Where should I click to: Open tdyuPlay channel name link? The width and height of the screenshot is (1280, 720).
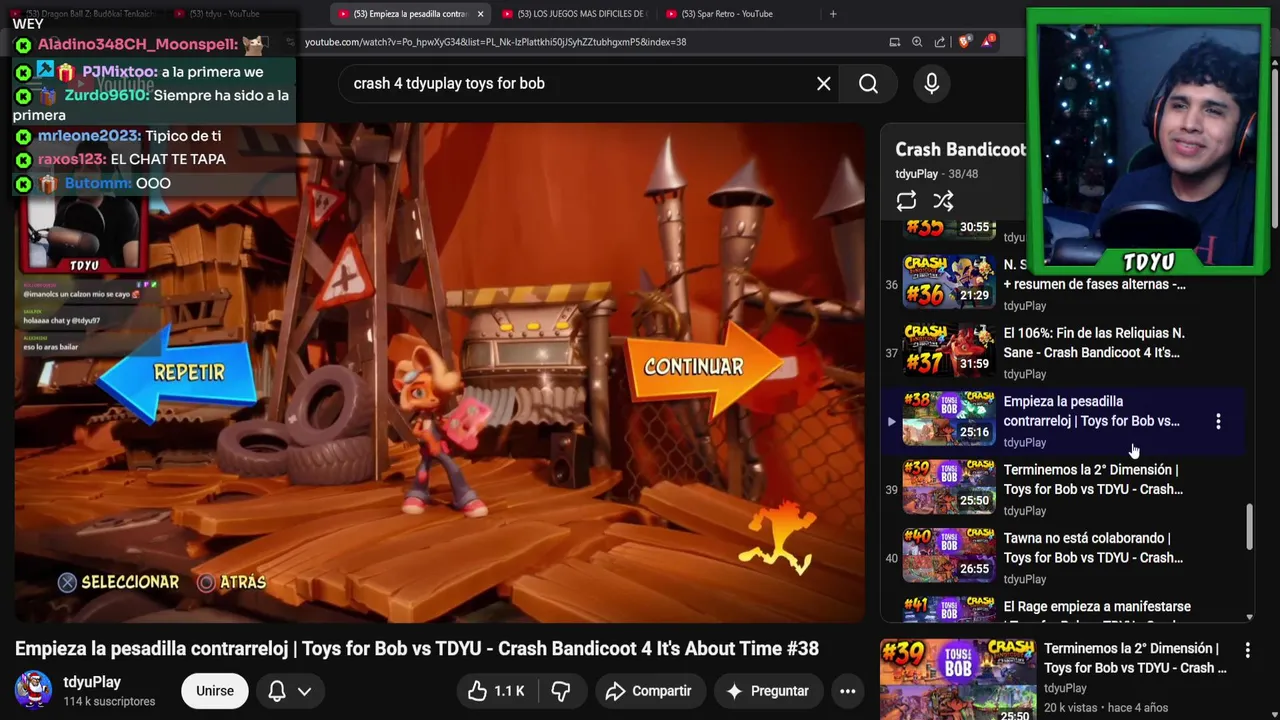pos(92,682)
